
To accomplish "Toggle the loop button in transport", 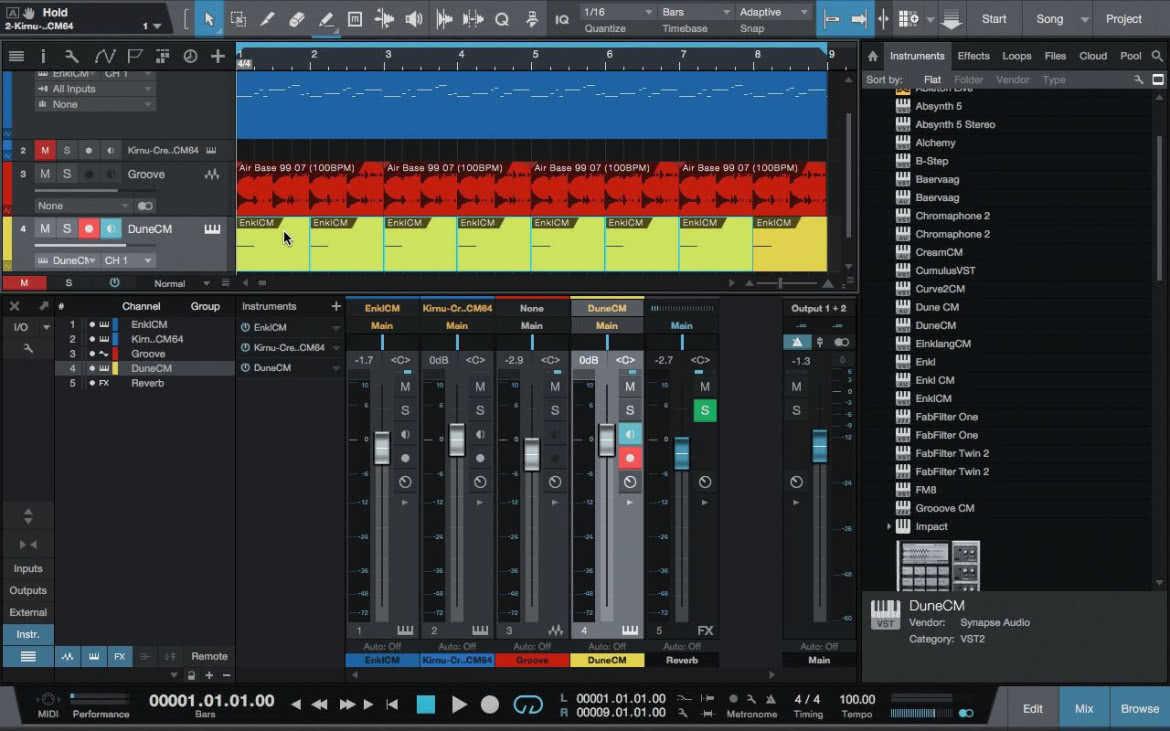I will click(x=528, y=704).
